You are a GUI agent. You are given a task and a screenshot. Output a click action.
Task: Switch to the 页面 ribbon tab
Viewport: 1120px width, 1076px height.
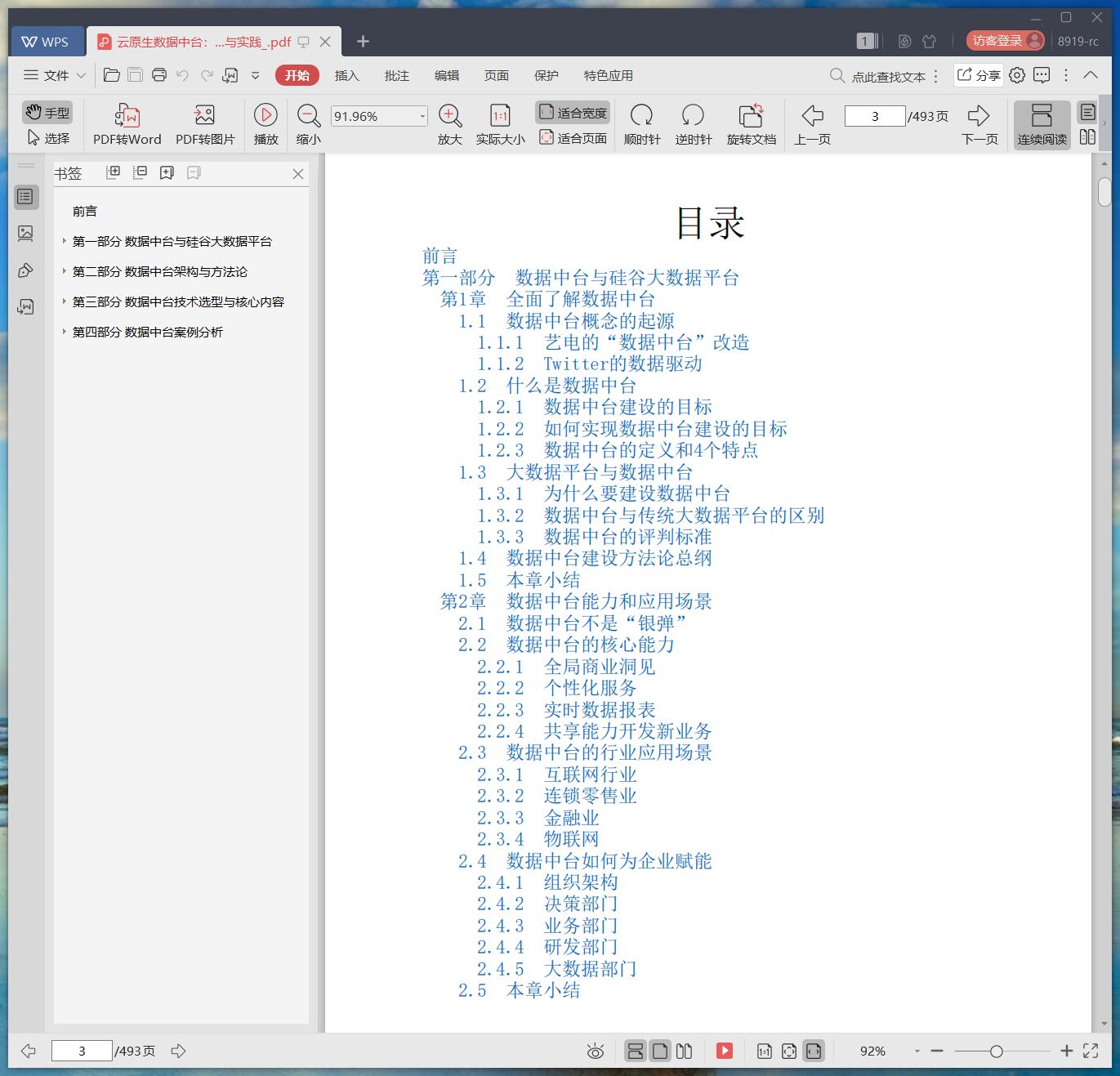(x=496, y=75)
